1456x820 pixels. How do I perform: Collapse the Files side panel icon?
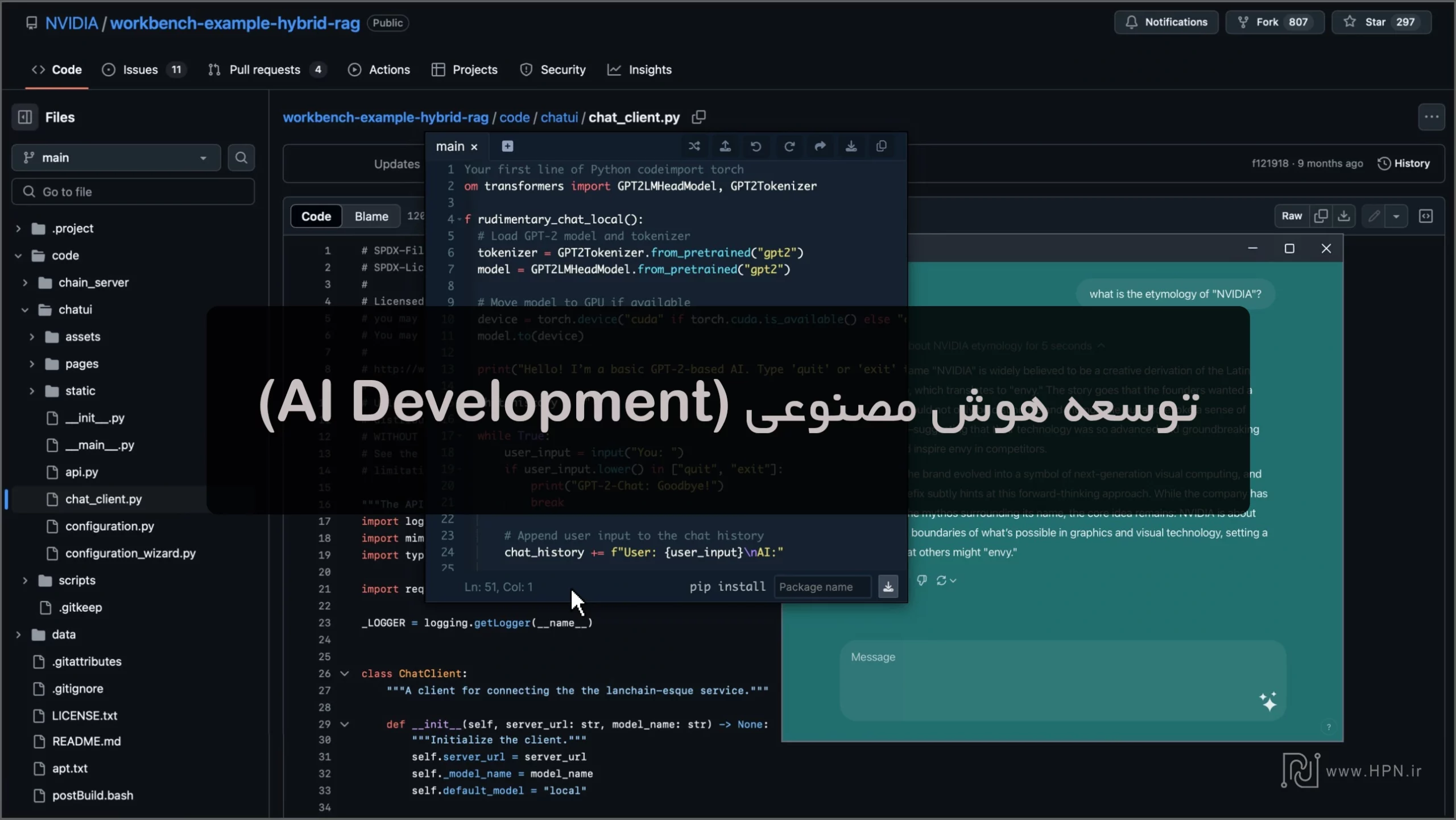[x=25, y=117]
